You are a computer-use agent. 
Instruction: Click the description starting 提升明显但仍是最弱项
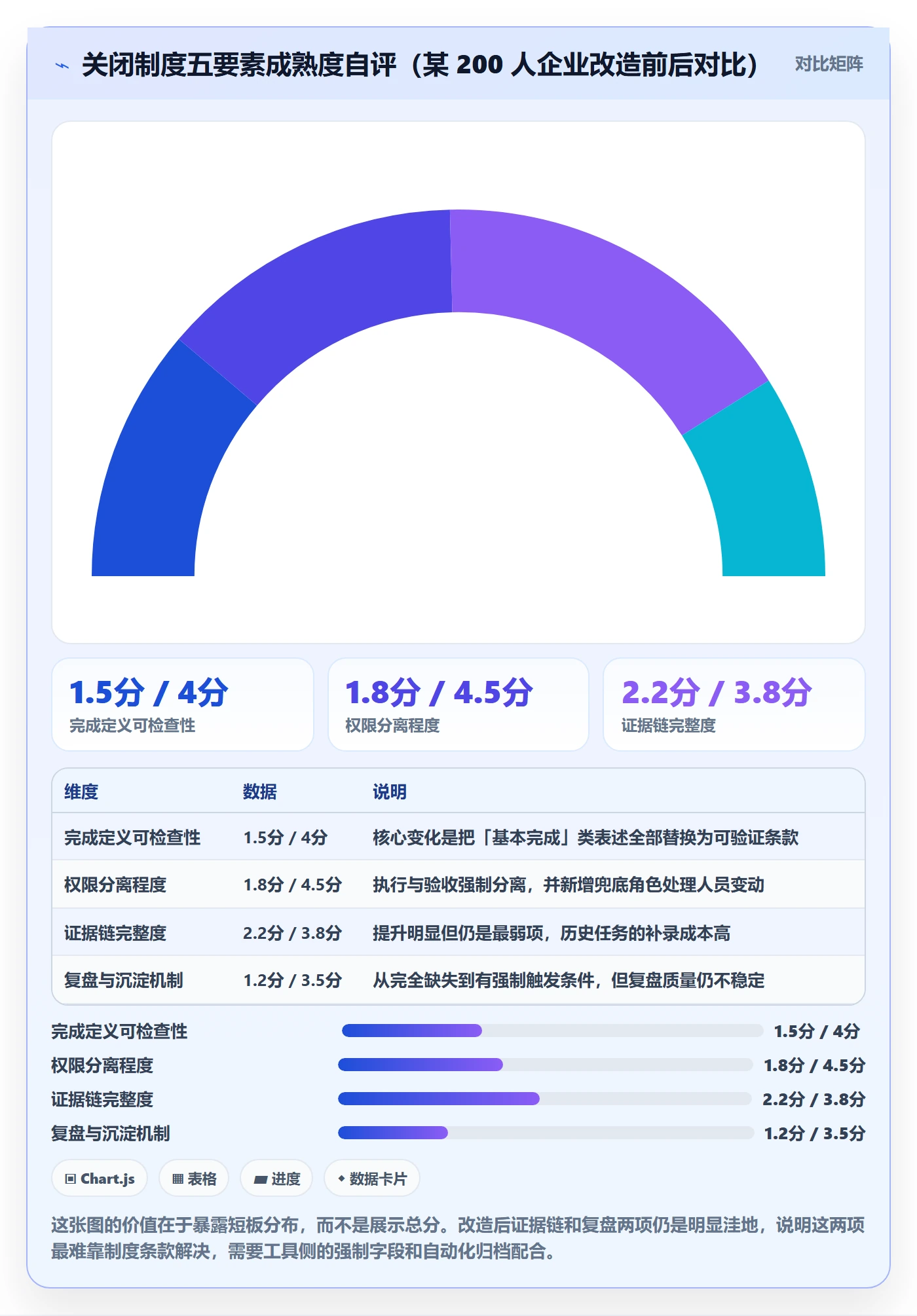coord(552,932)
